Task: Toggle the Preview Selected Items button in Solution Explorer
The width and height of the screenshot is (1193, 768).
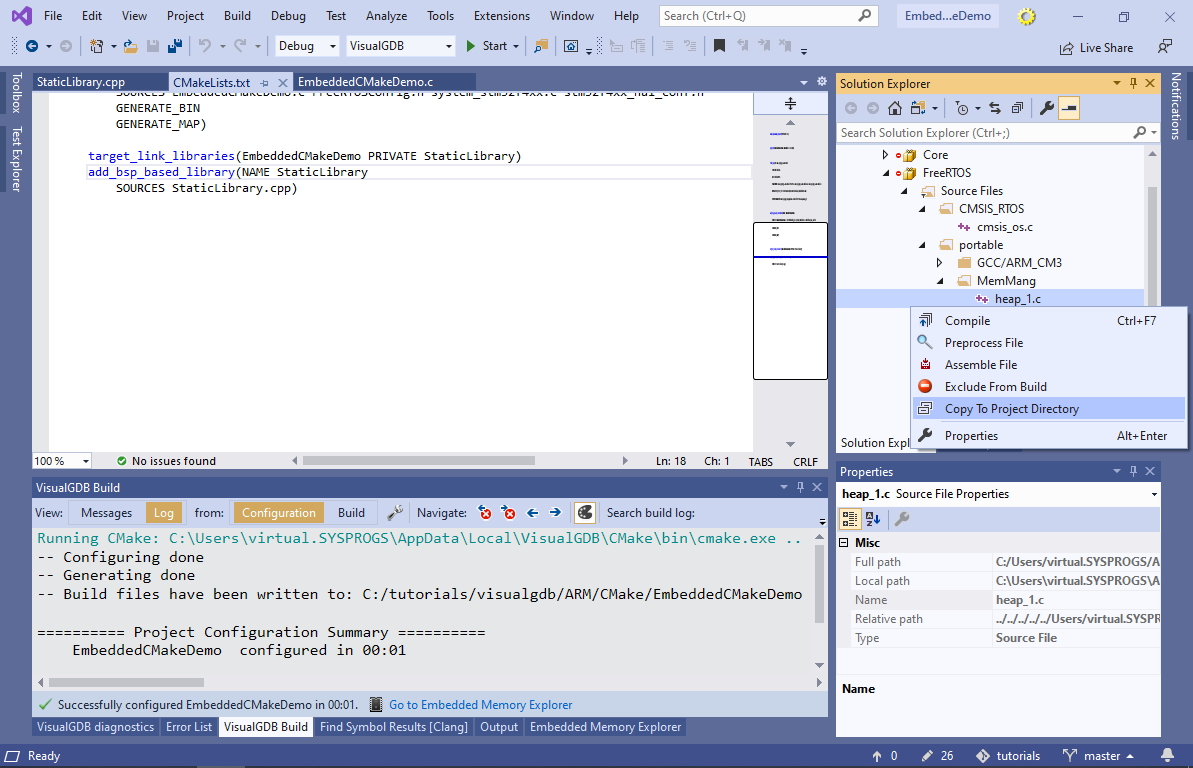Action: [1069, 108]
